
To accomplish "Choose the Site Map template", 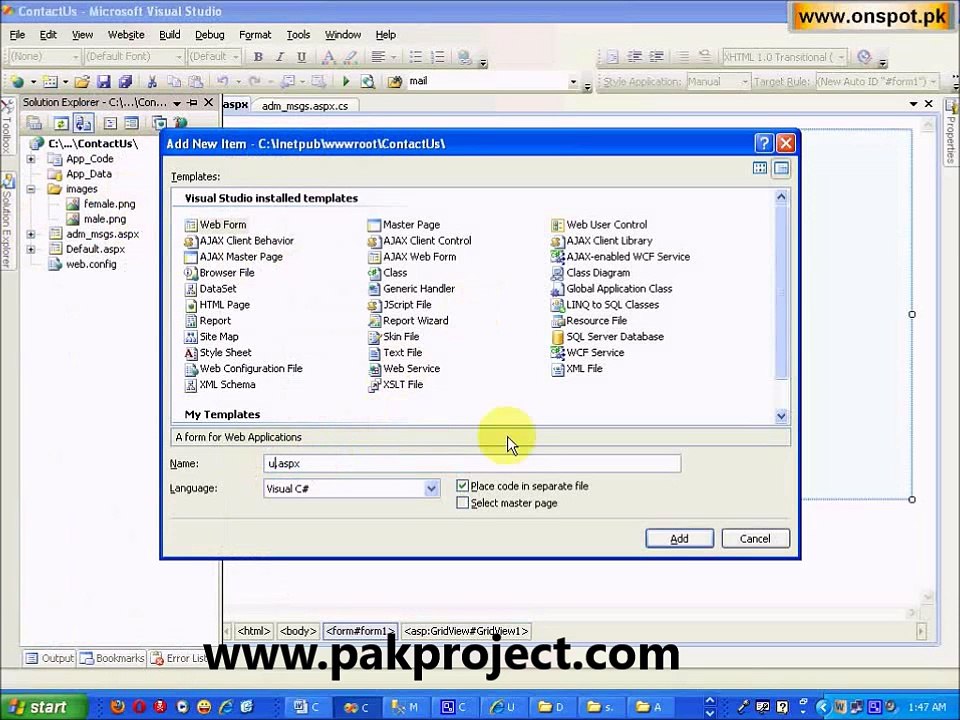I will pos(211,336).
